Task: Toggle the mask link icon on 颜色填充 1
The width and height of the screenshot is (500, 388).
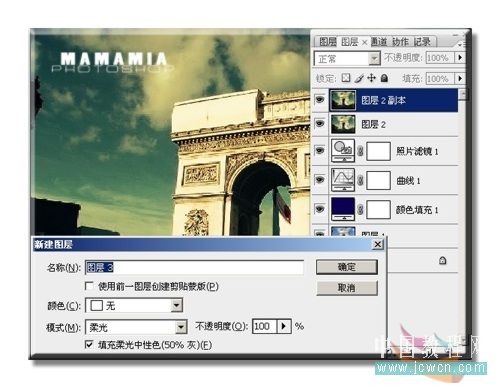Action: (360, 210)
